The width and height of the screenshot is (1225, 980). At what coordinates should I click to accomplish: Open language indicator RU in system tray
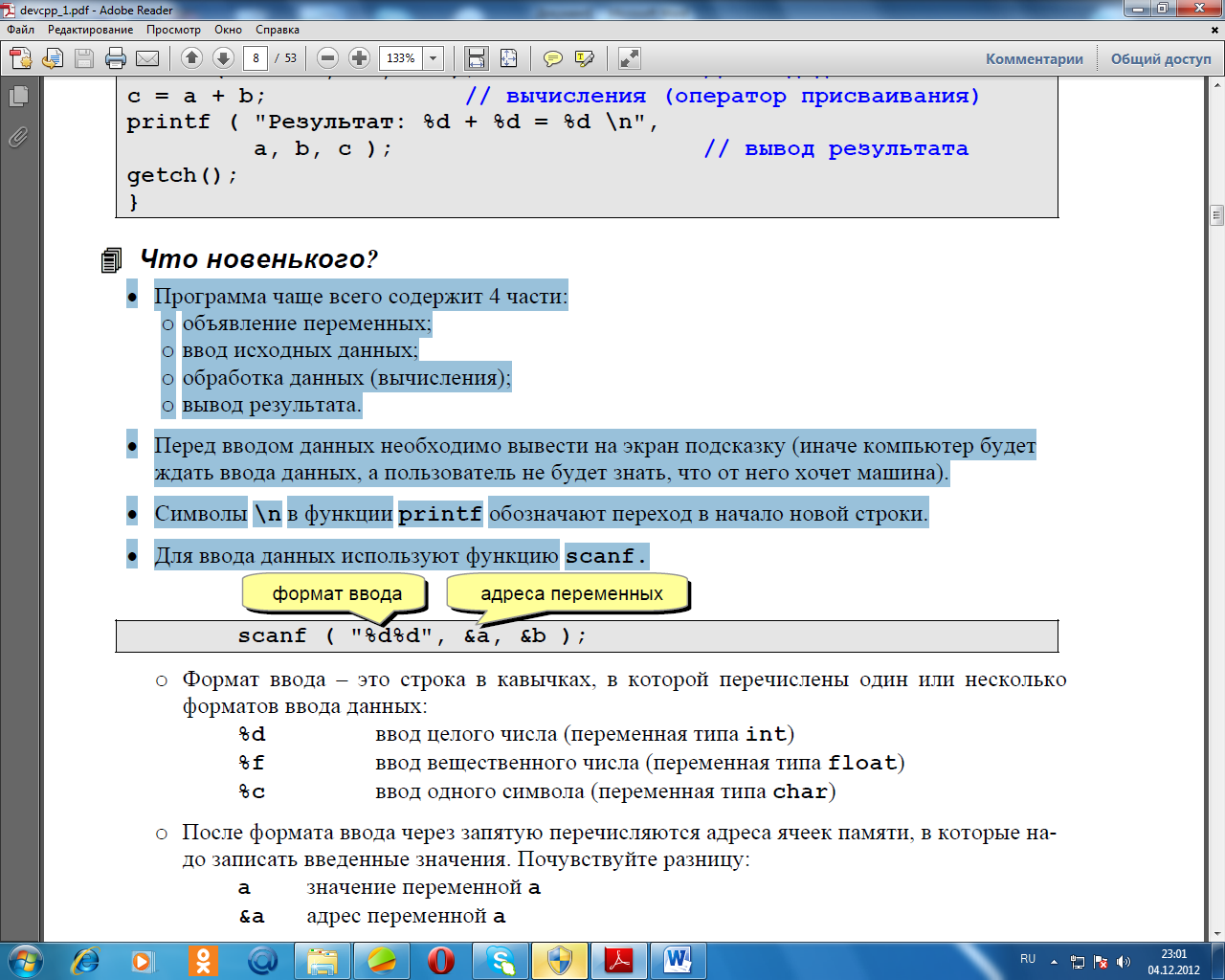click(1028, 959)
